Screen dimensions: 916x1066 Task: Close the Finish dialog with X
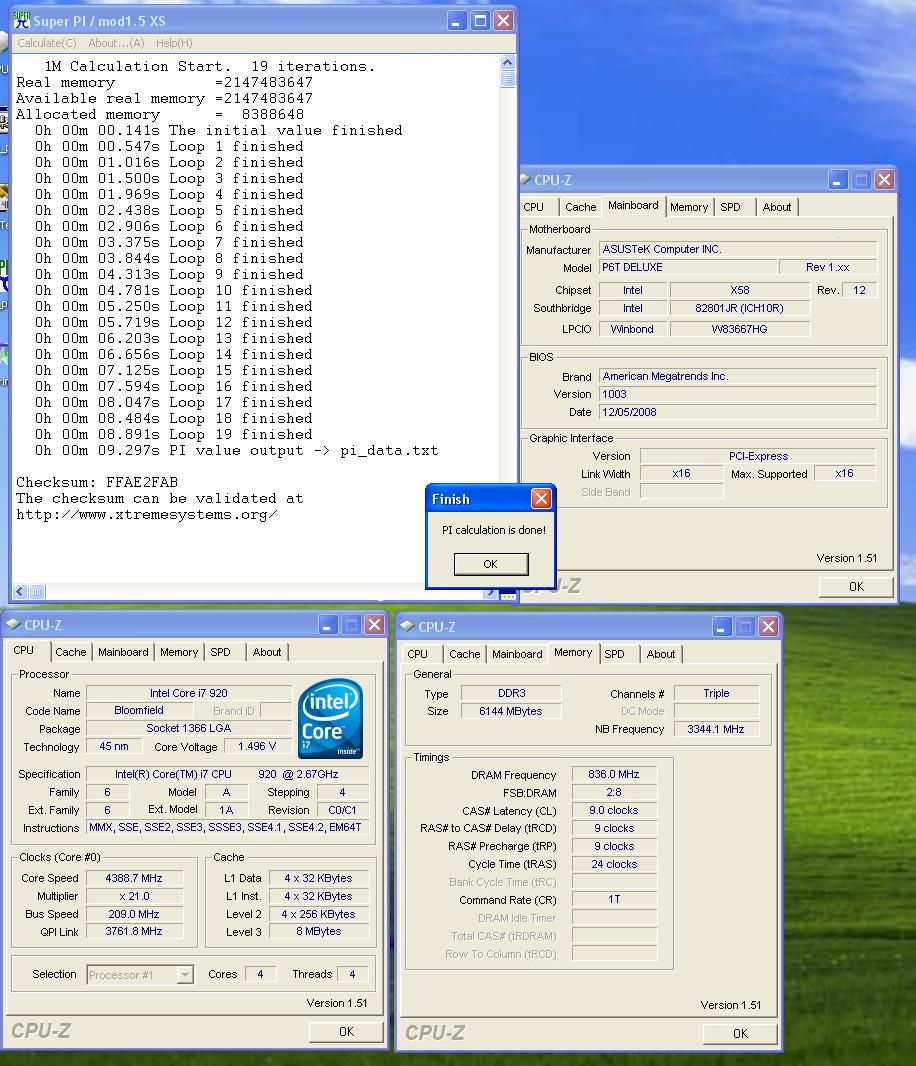click(541, 499)
